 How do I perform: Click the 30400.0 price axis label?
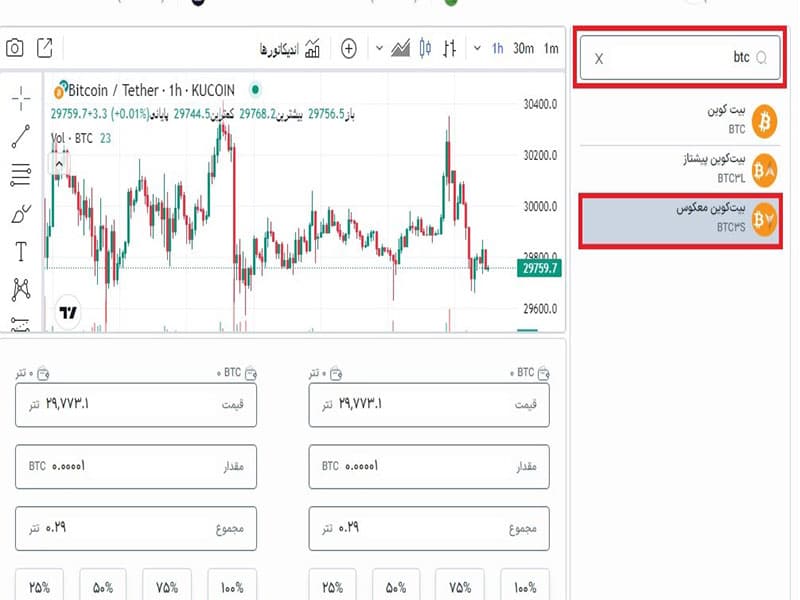pyautogui.click(x=540, y=105)
